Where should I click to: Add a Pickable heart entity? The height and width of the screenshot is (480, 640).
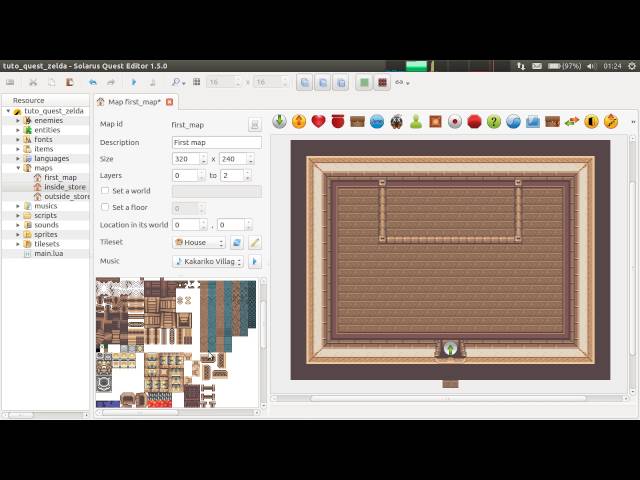click(318, 121)
